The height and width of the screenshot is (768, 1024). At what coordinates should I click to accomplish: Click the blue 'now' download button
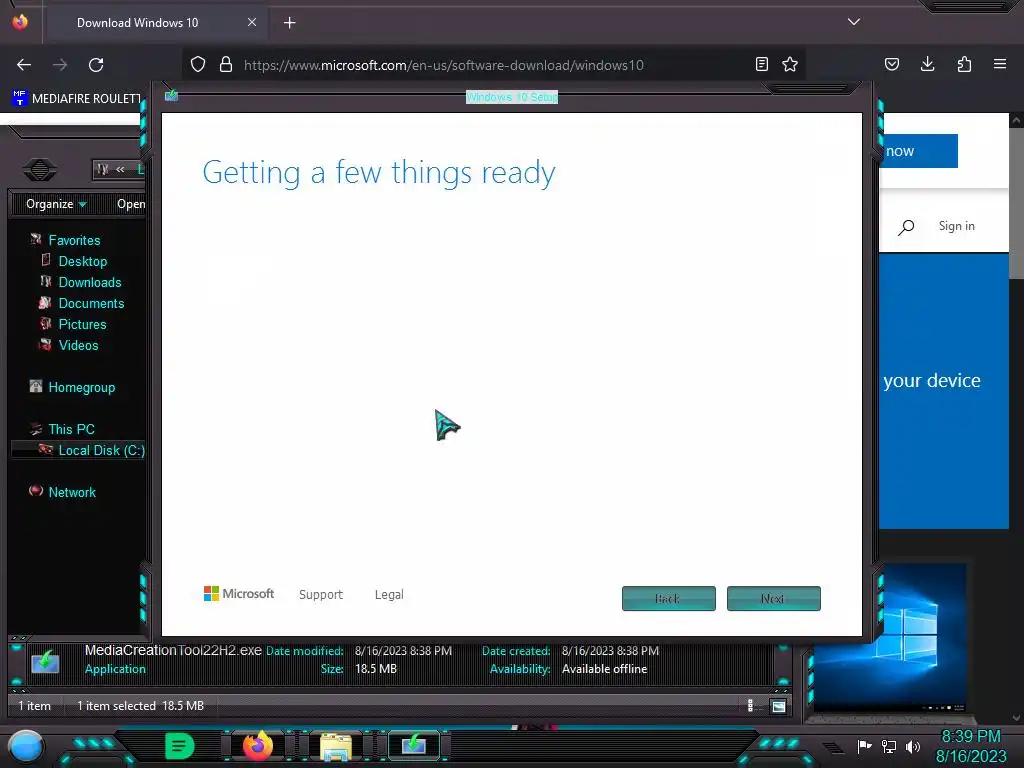918,151
